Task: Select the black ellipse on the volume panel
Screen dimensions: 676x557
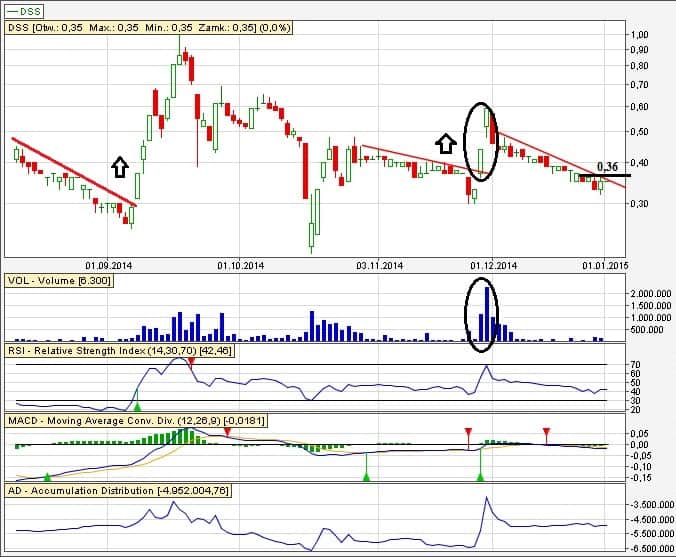Action: pyautogui.click(x=481, y=314)
